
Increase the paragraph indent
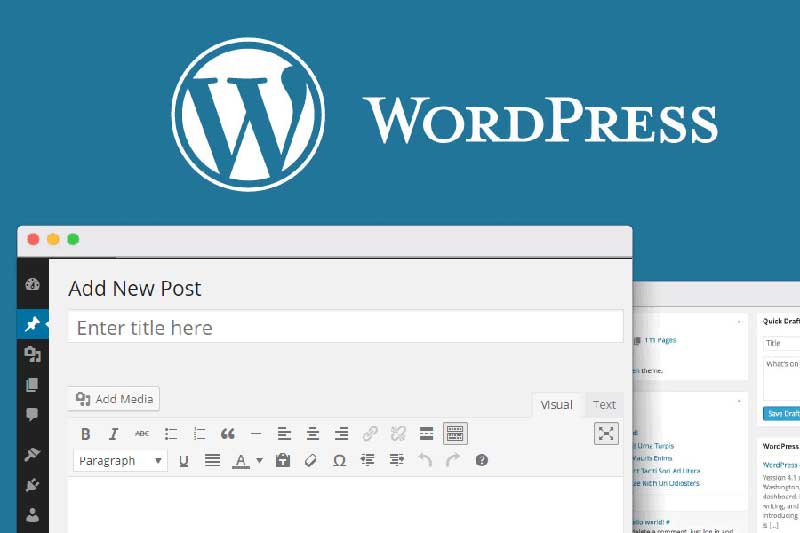click(396, 461)
